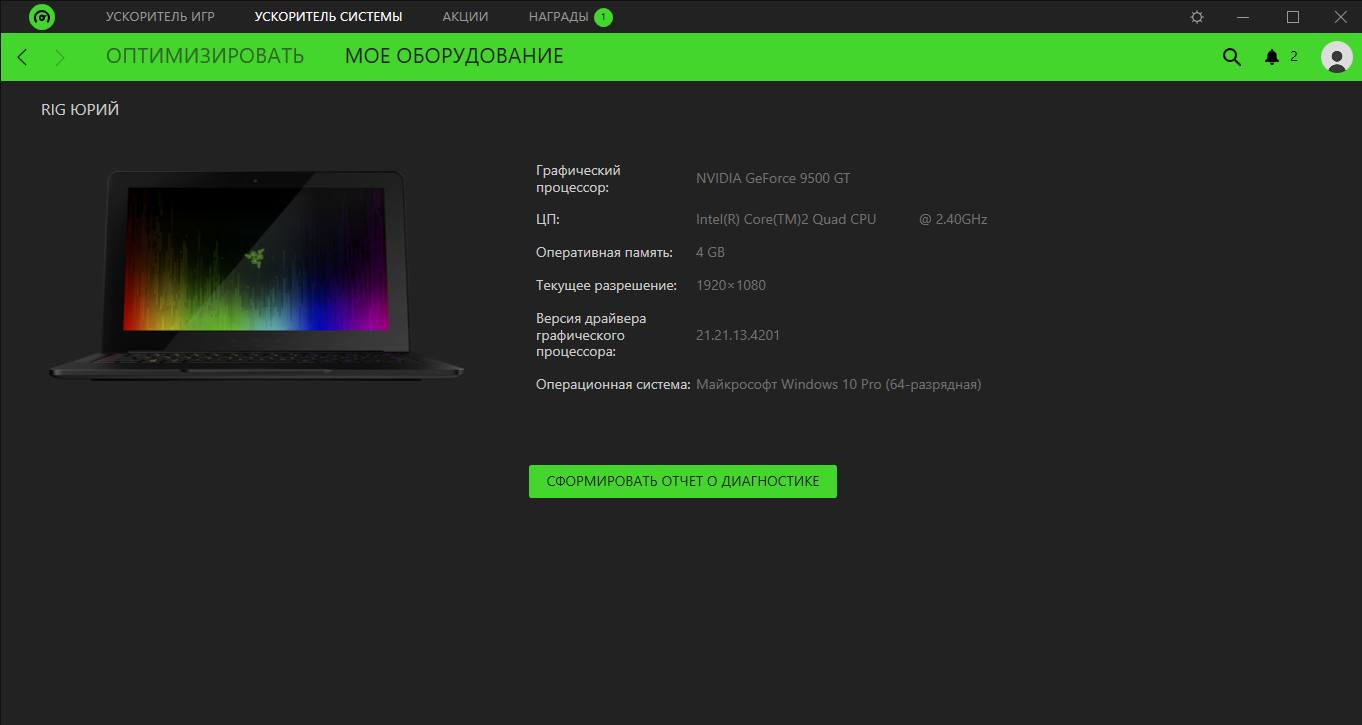The image size is (1362, 725).
Task: Click the ЦП label
Action: pos(548,219)
